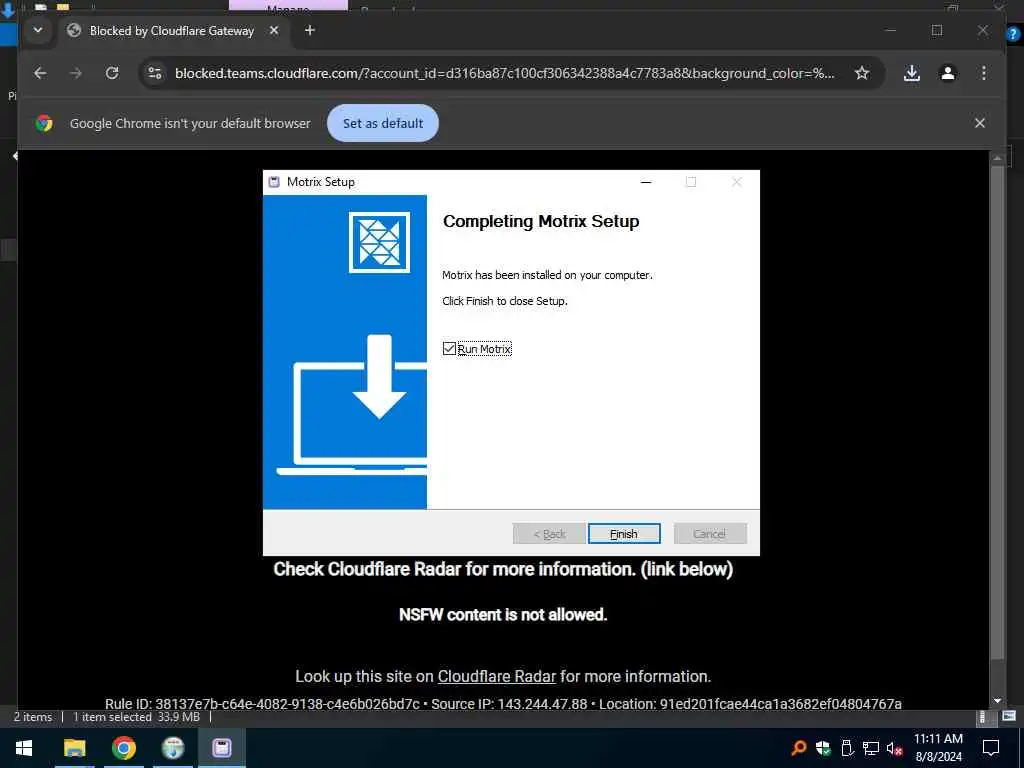The image size is (1024, 768).
Task: Open the network tray icon
Action: coord(871,748)
